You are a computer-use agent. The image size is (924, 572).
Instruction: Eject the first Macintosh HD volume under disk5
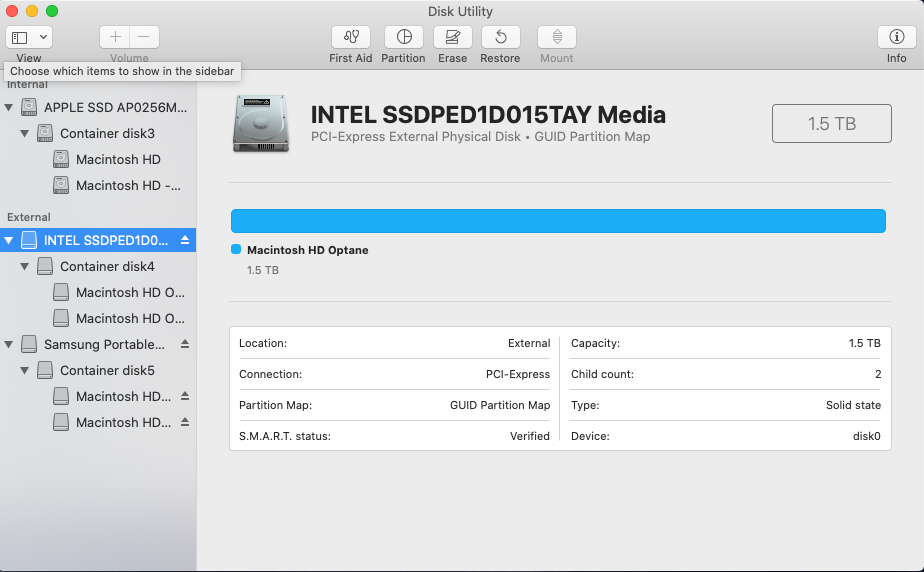(x=185, y=396)
